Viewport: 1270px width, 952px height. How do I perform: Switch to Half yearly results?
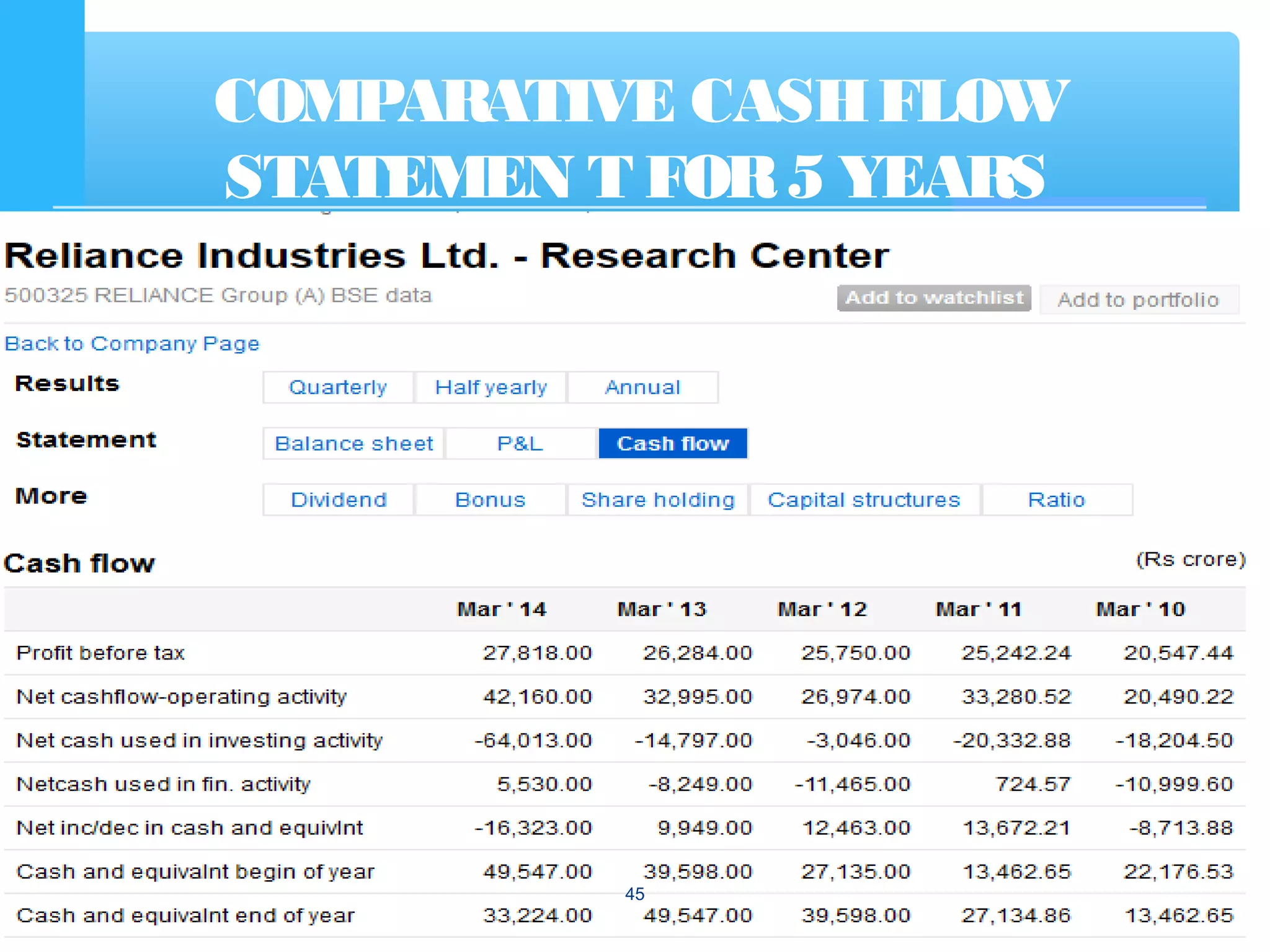pyautogui.click(x=491, y=387)
